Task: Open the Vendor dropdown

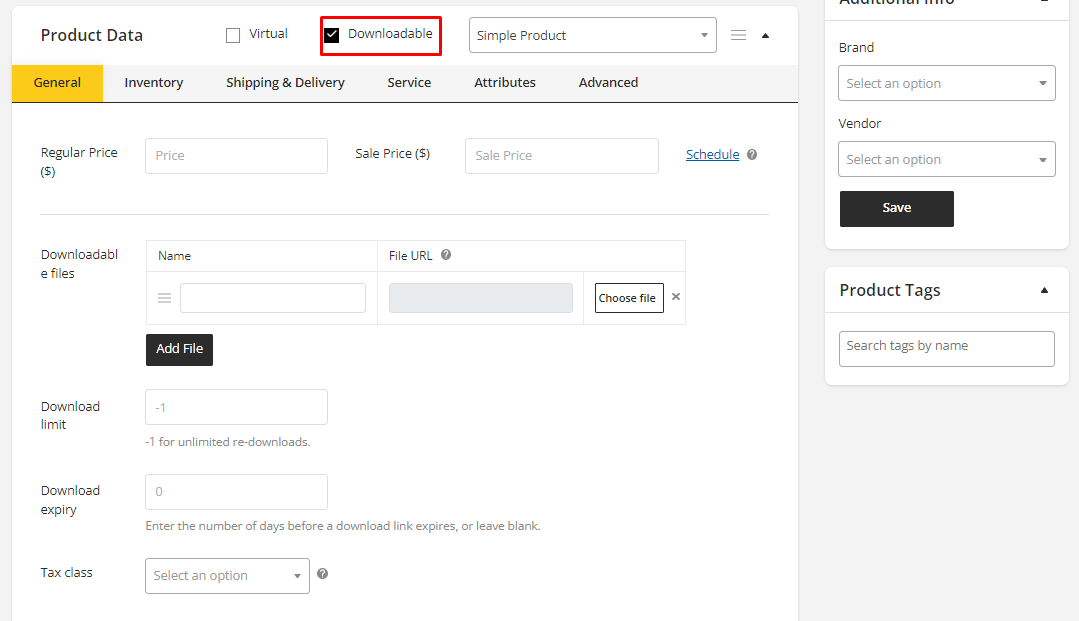Action: 946,159
